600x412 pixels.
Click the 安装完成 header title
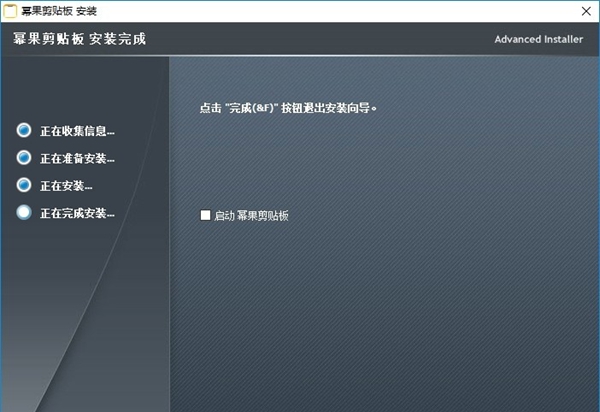79,39
